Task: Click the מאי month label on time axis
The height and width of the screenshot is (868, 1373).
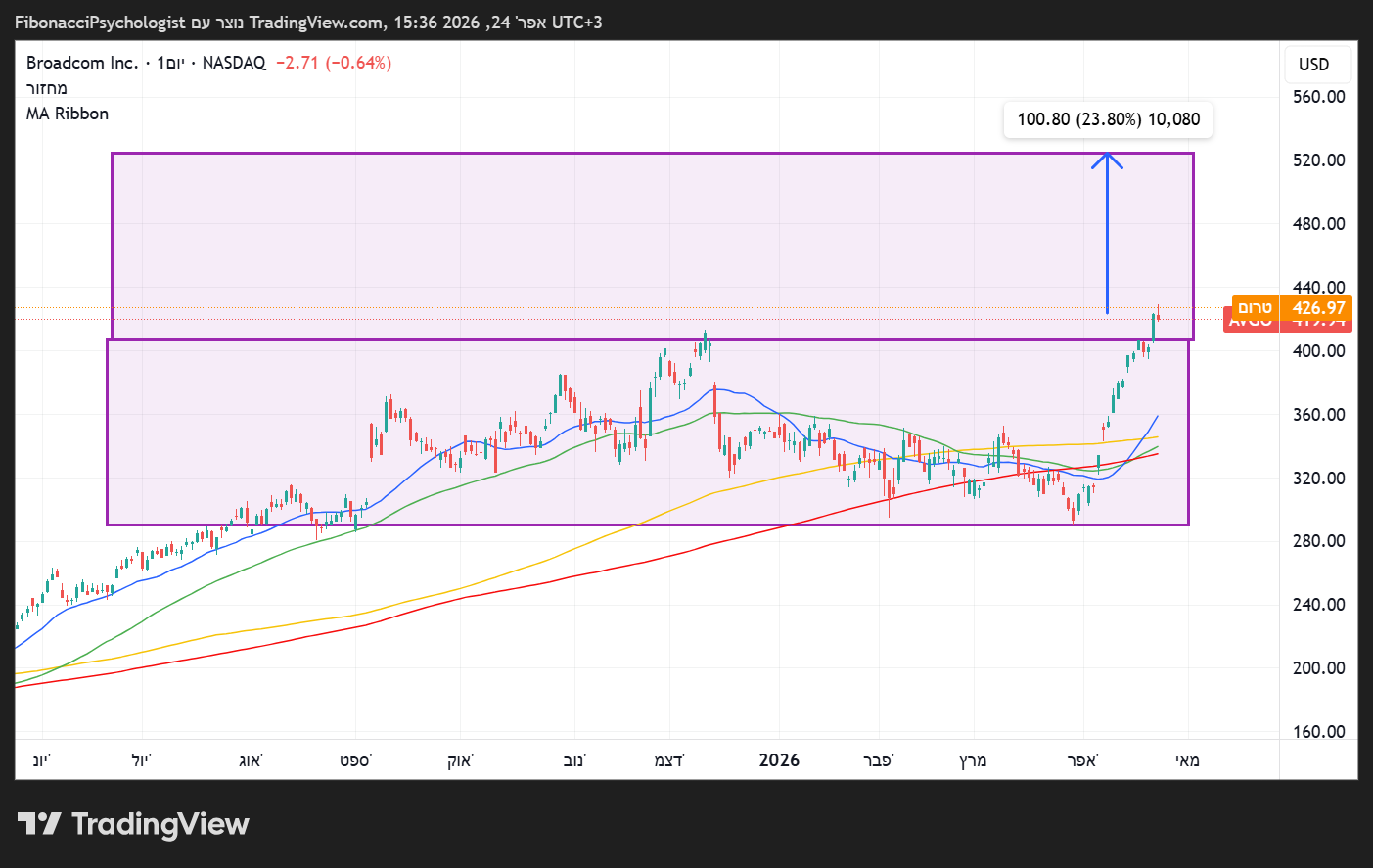Action: (x=1187, y=760)
